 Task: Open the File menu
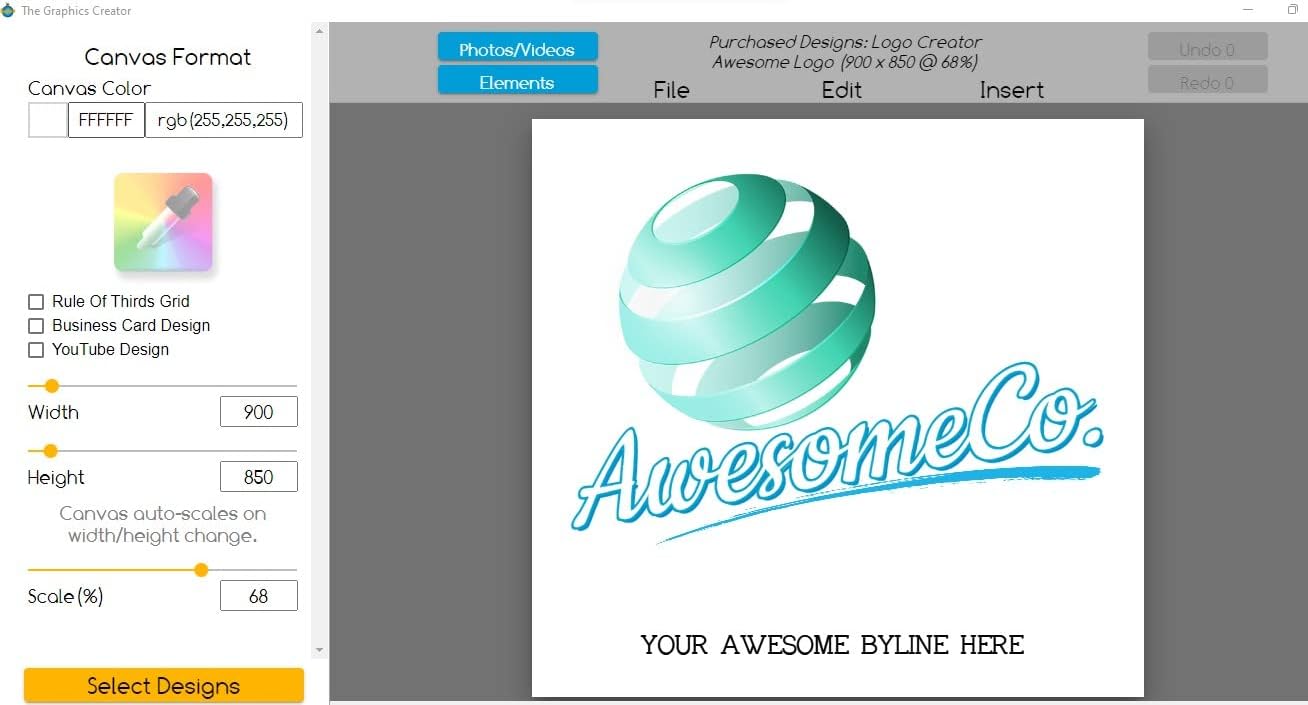click(x=671, y=90)
